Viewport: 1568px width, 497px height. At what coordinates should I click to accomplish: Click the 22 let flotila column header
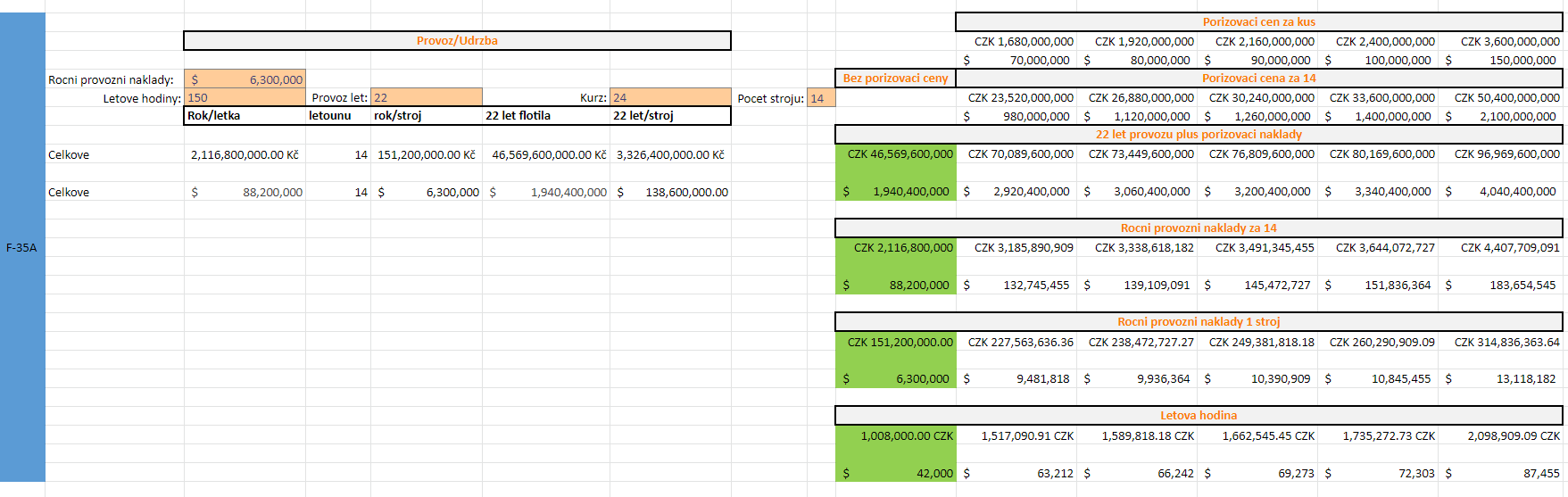click(x=545, y=116)
